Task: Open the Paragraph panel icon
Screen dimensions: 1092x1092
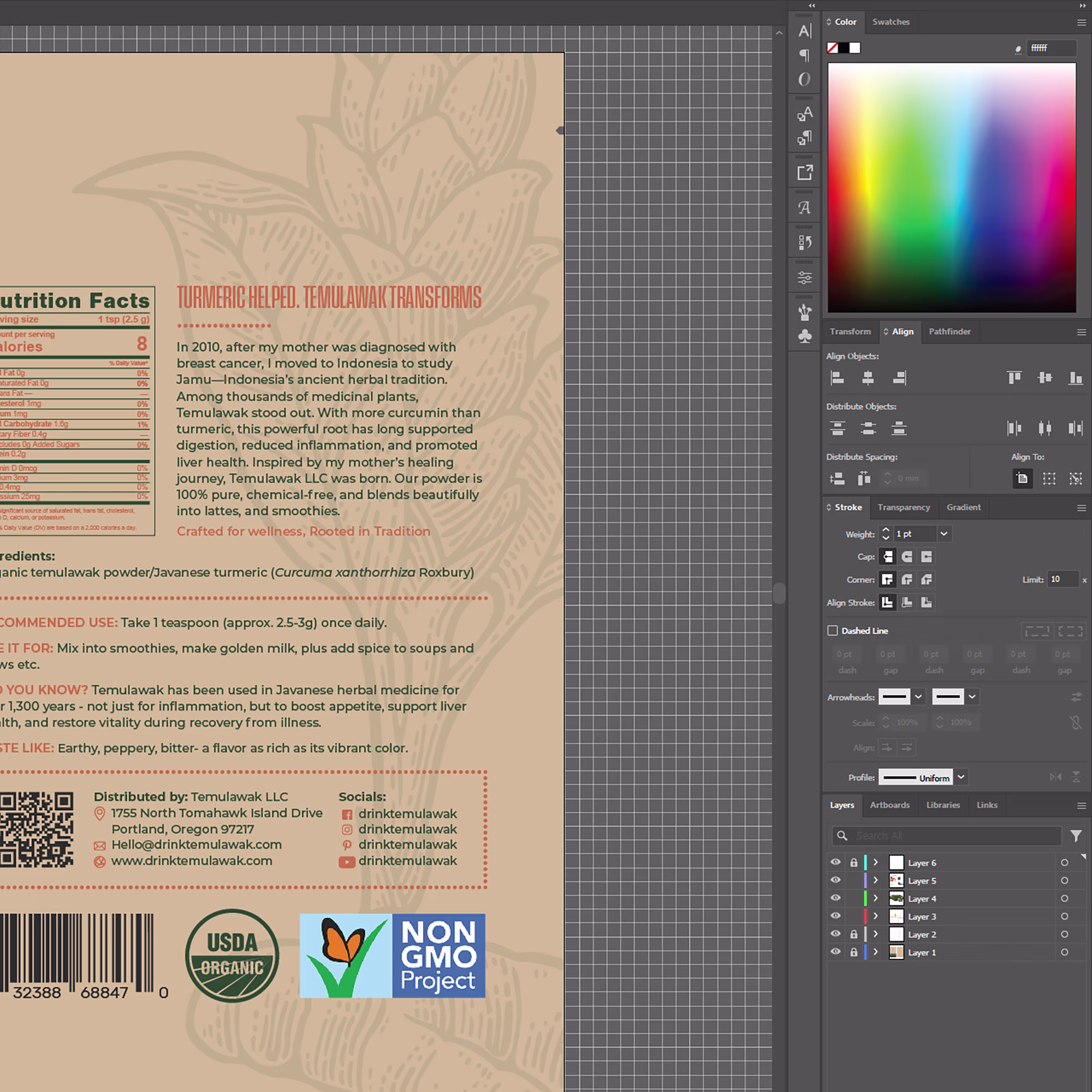Action: click(804, 55)
